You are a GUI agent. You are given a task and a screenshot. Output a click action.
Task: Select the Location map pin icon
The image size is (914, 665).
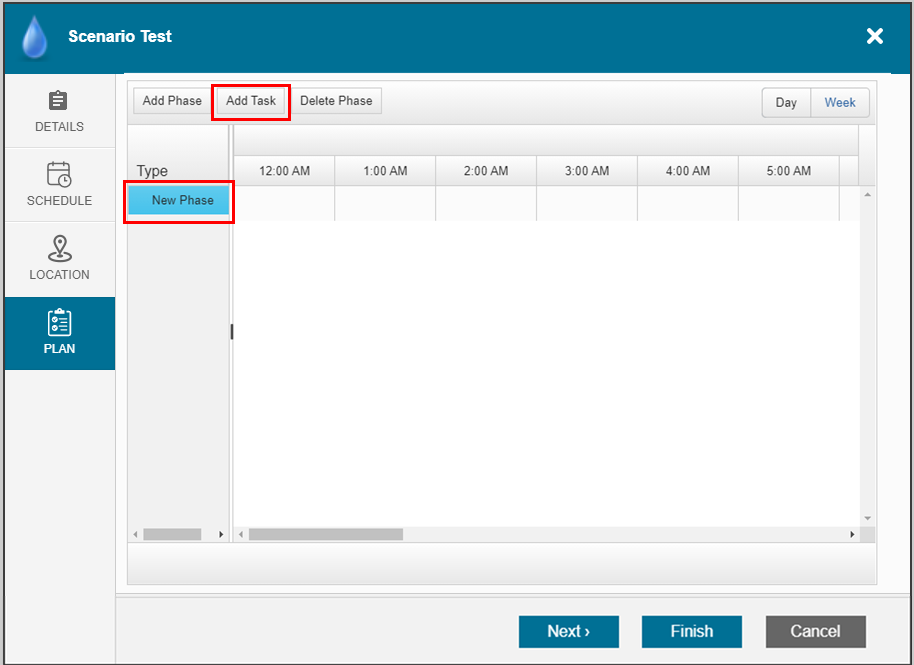[59, 248]
